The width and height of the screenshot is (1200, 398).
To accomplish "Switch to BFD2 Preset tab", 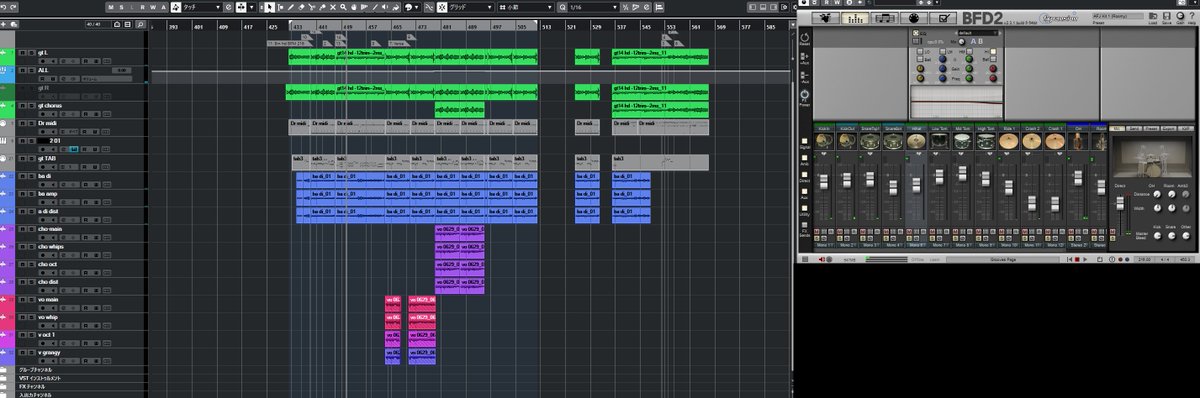I will click(x=1151, y=128).
